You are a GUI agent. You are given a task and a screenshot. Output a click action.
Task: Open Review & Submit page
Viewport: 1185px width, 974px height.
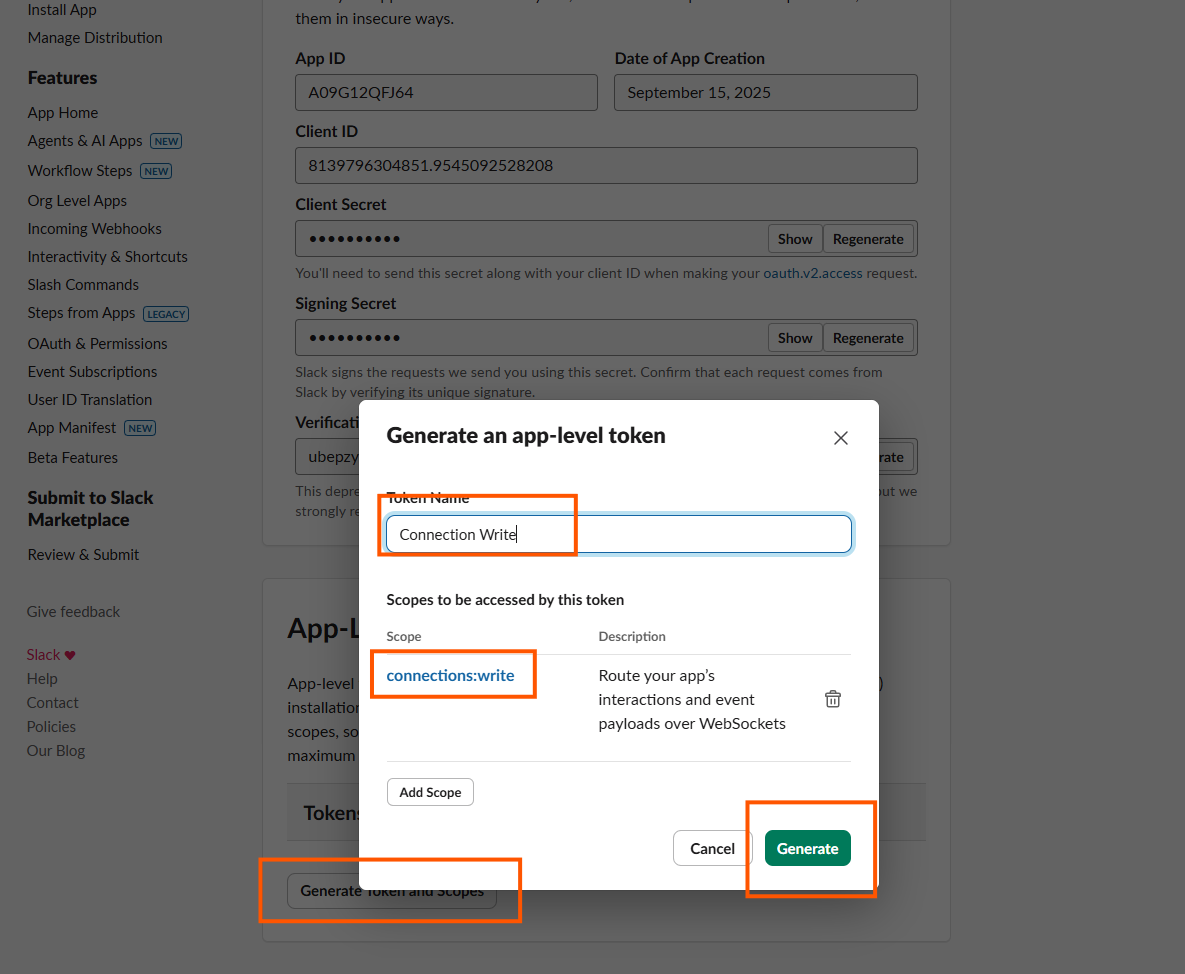pos(83,554)
